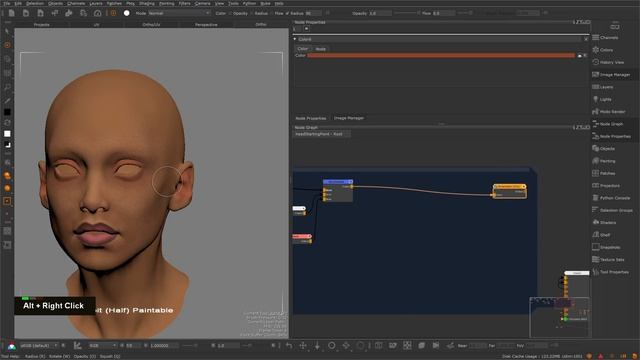Select the Image Manager tab
The height and width of the screenshot is (360, 640).
point(349,118)
